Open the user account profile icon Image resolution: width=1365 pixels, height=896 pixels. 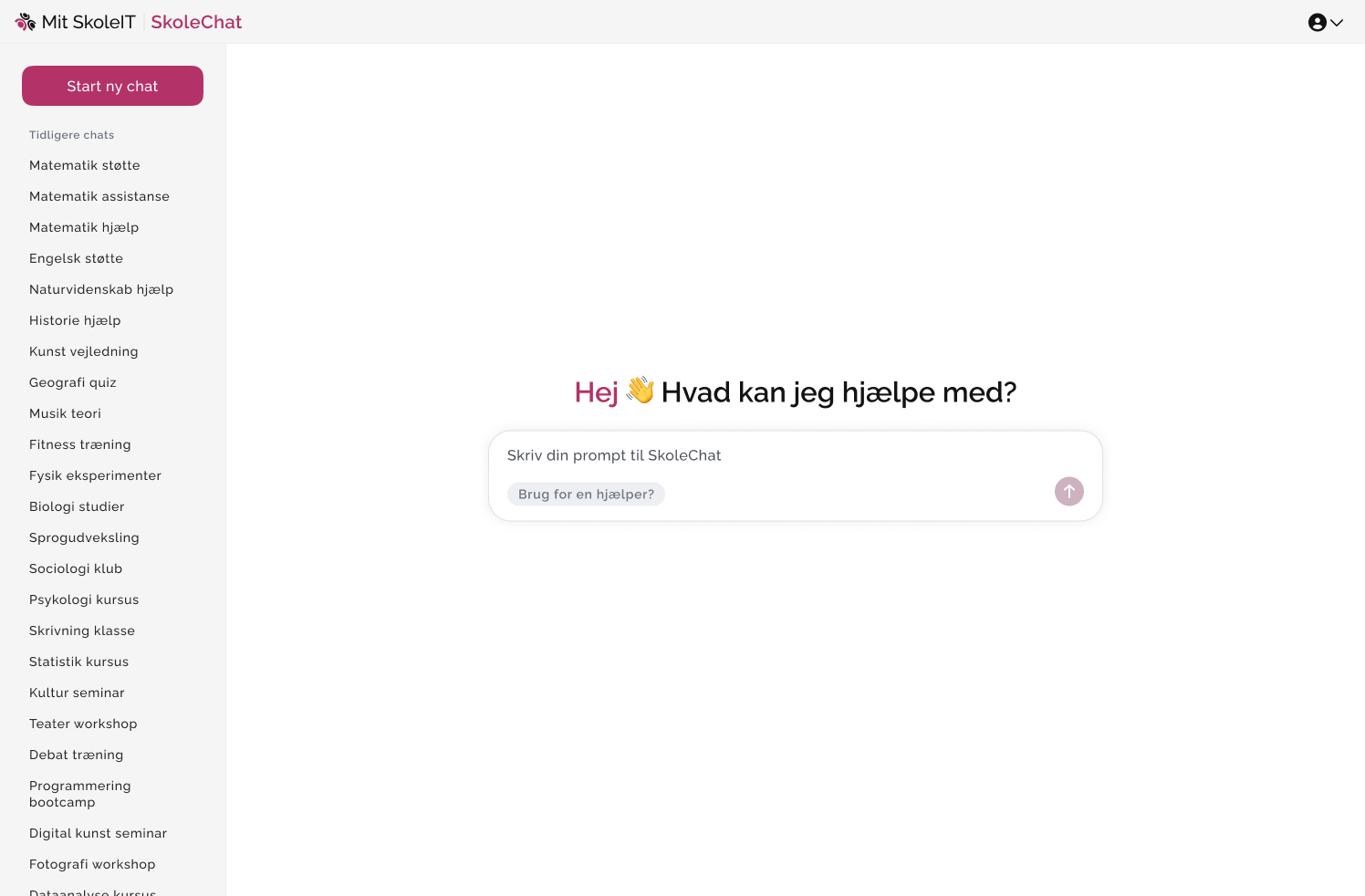(x=1317, y=23)
